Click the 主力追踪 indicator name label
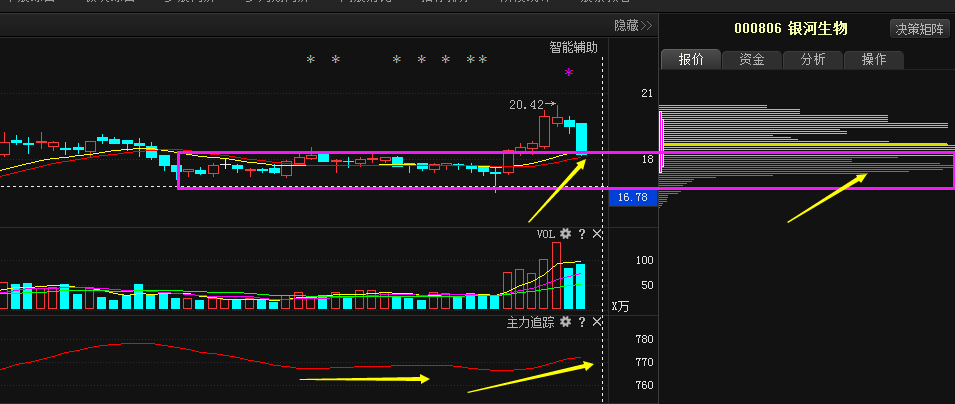Screen dimensions: 955x404 click(x=530, y=322)
